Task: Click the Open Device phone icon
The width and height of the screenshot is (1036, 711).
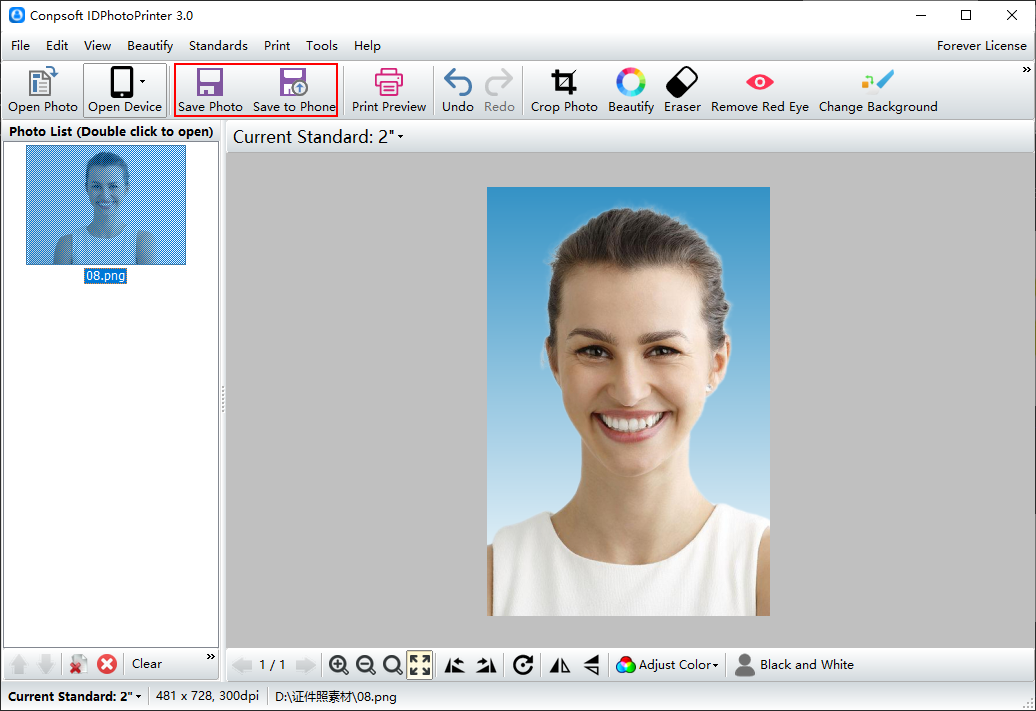Action: [122, 83]
